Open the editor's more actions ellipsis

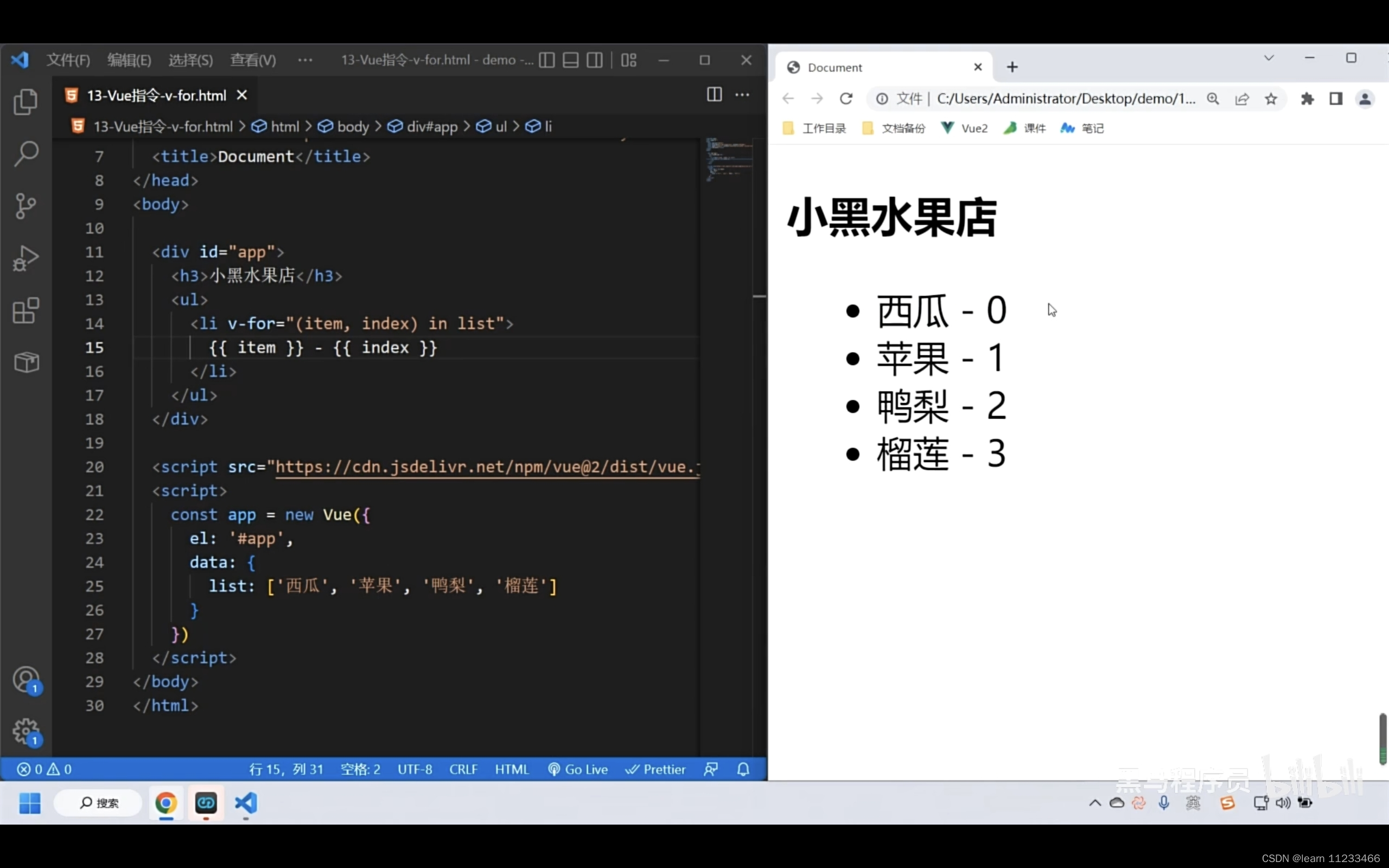click(742, 95)
